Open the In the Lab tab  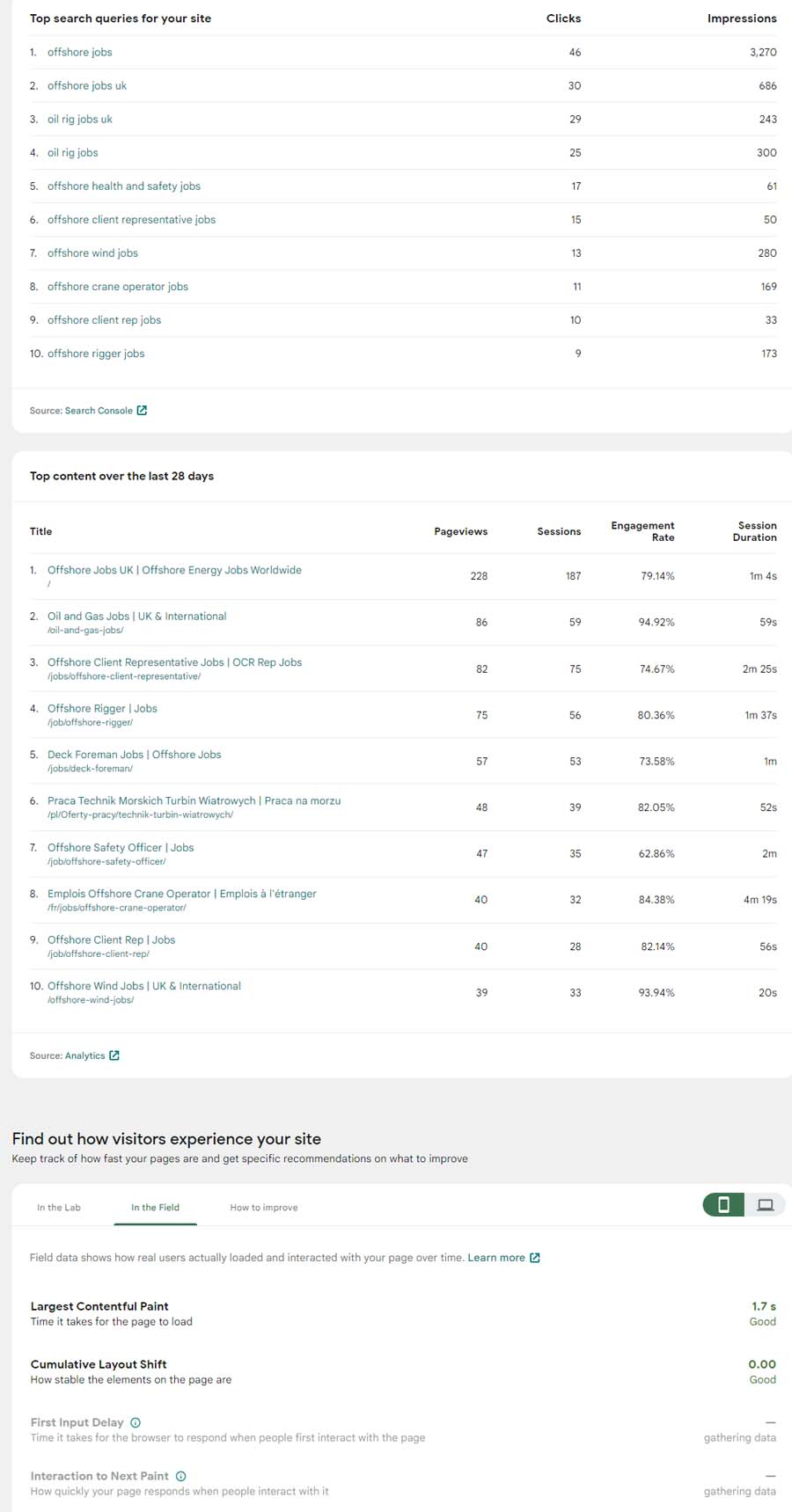(59, 1208)
